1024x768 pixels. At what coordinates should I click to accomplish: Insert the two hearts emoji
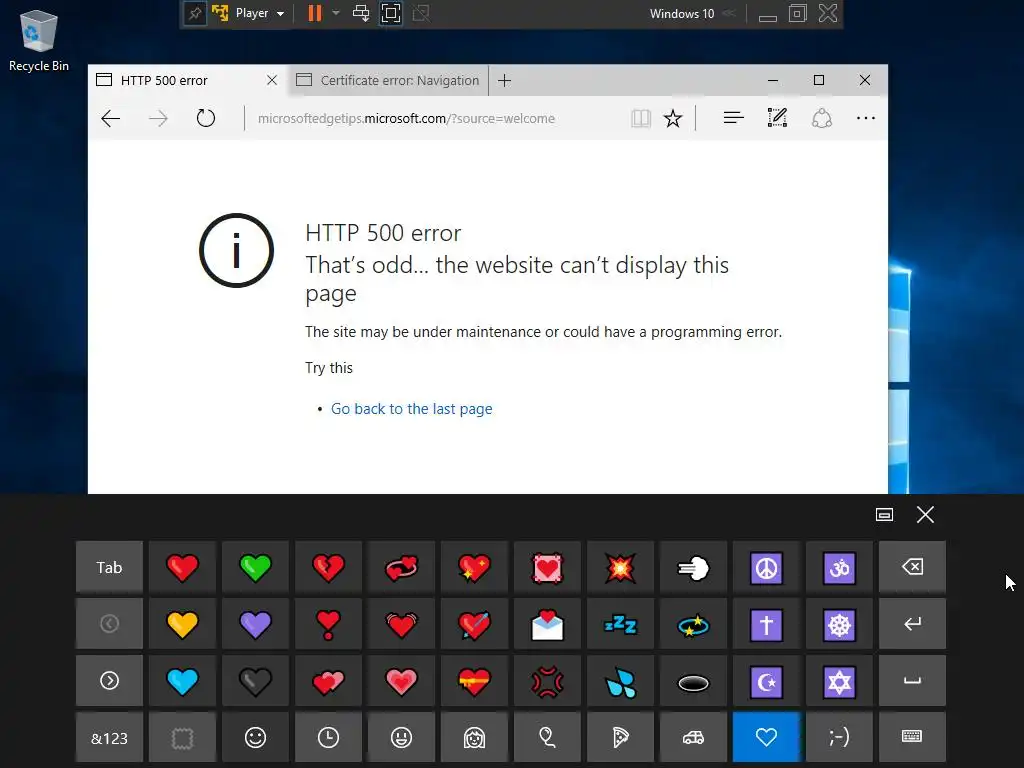tap(328, 681)
